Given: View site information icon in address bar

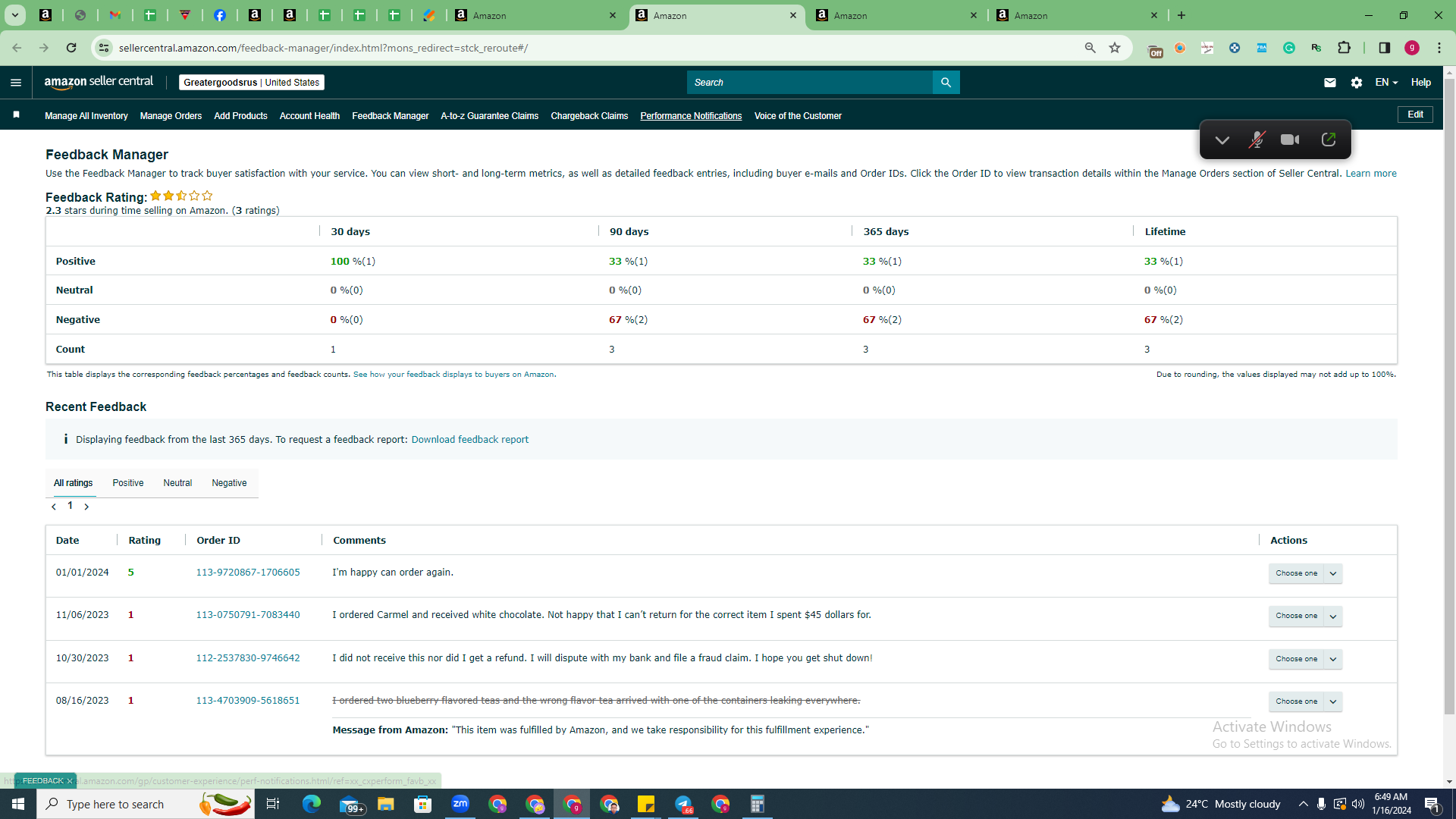Looking at the screenshot, I should coord(104,48).
